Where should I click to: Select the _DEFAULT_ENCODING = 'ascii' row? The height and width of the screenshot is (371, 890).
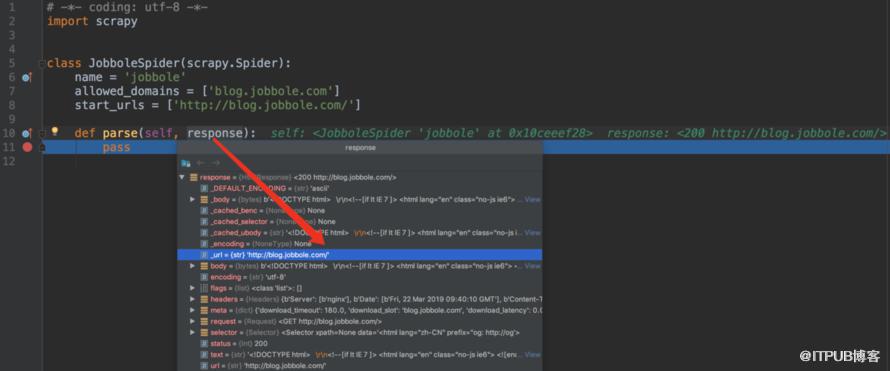click(x=360, y=188)
